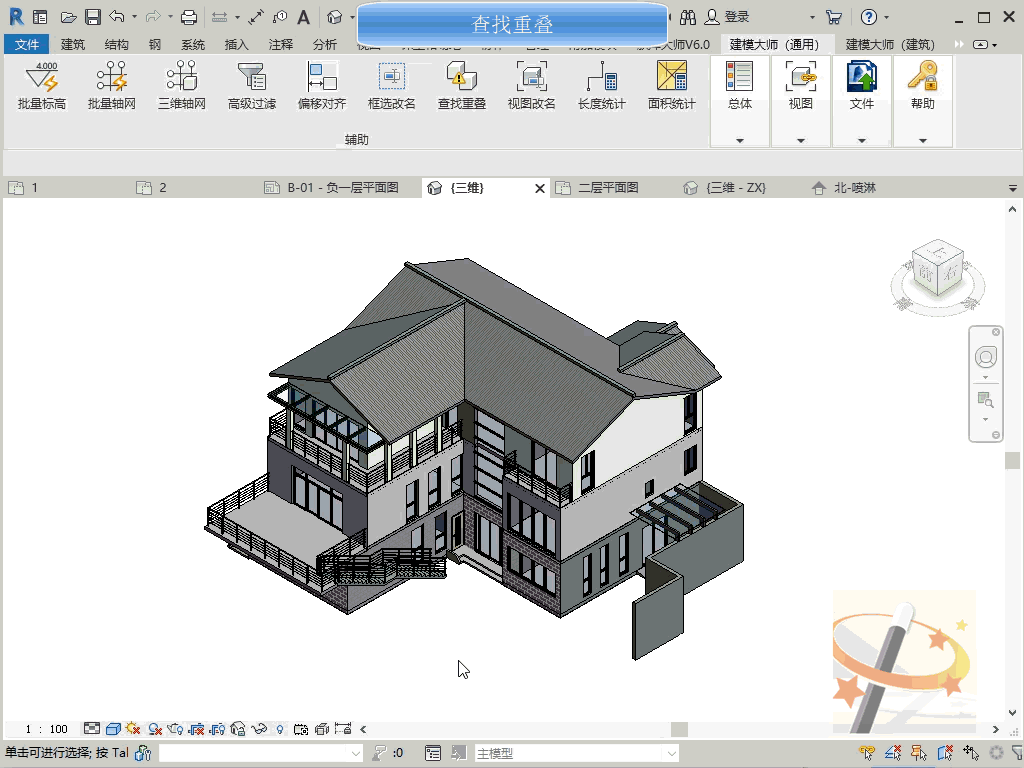1024x768 pixels.
Task: Open a project with the folder icon
Action: click(x=69, y=17)
